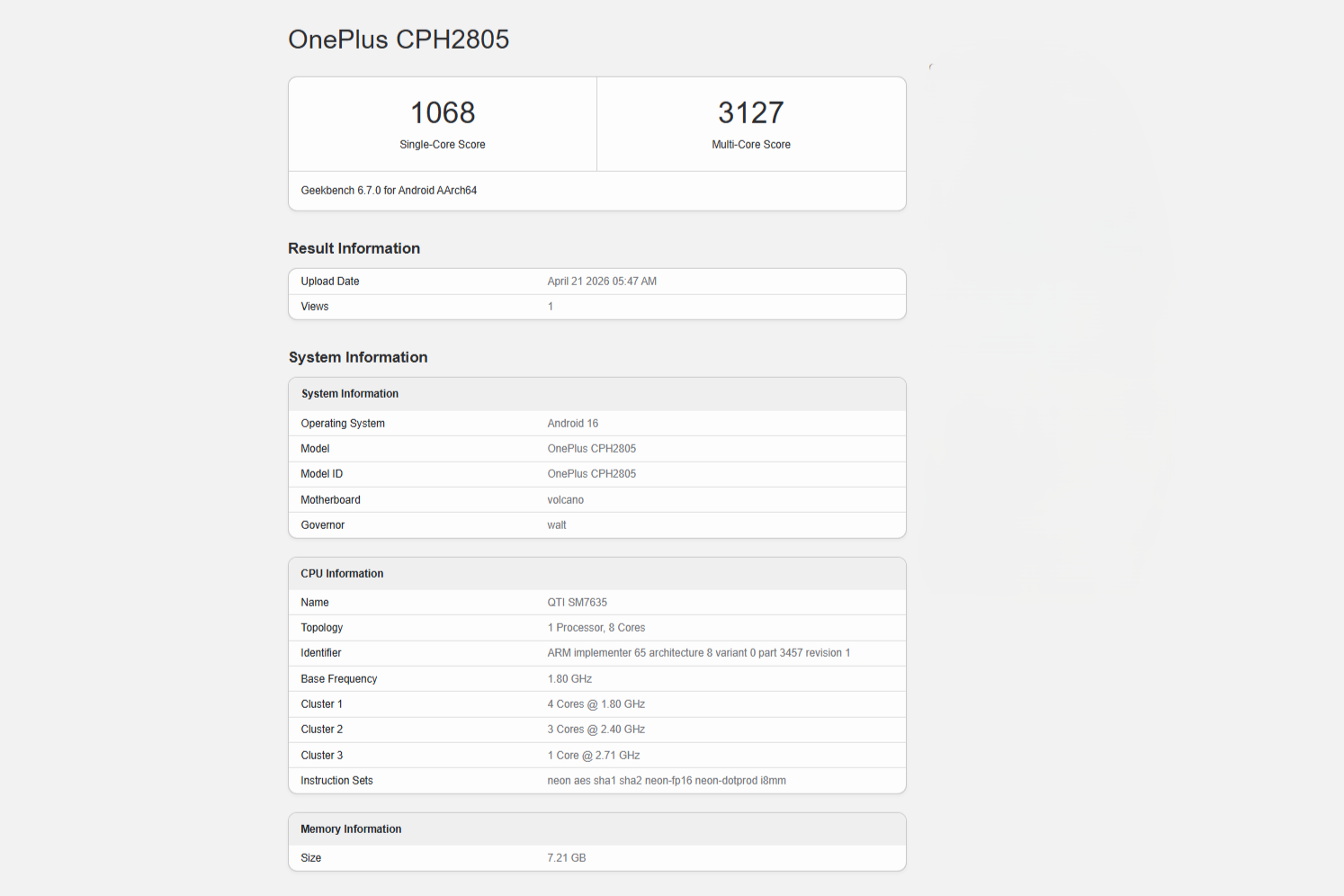Click the upload date April 21 2026 value
This screenshot has width=1344, height=896.
point(602,282)
